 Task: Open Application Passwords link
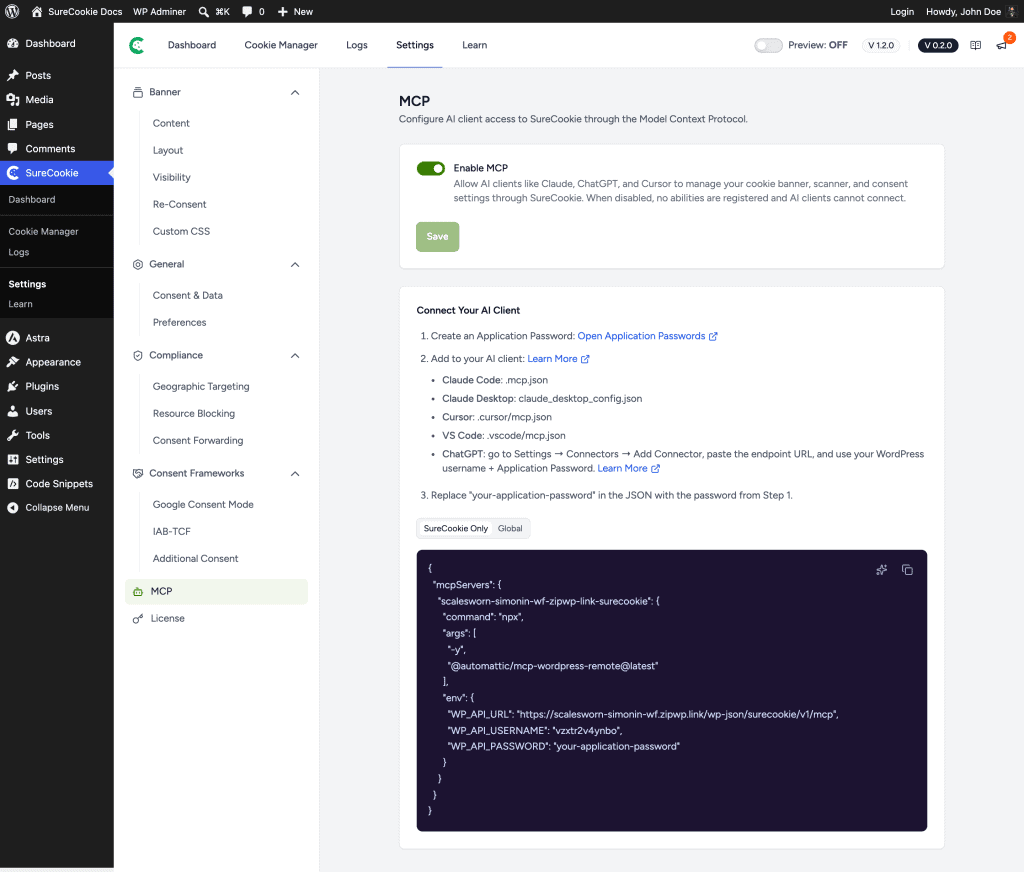point(647,336)
